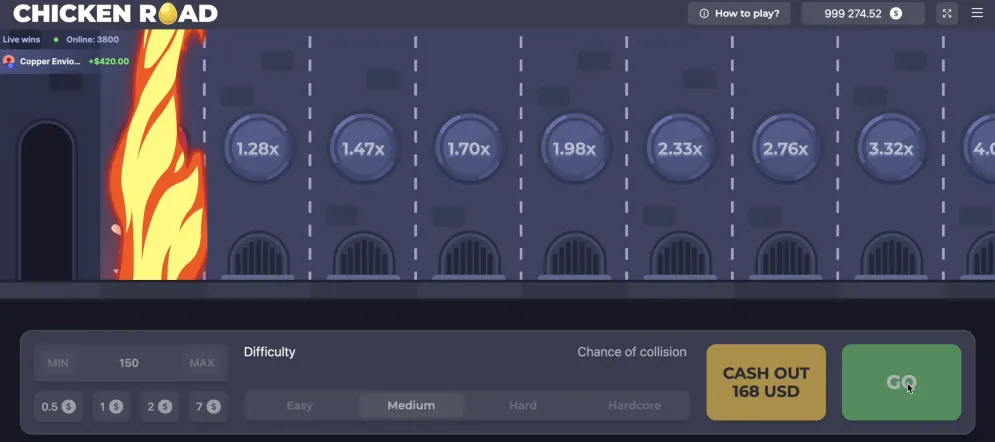Viewport: 995px width, 442px height.
Task: Choose the 7 dollar quick bet
Action: pos(208,406)
